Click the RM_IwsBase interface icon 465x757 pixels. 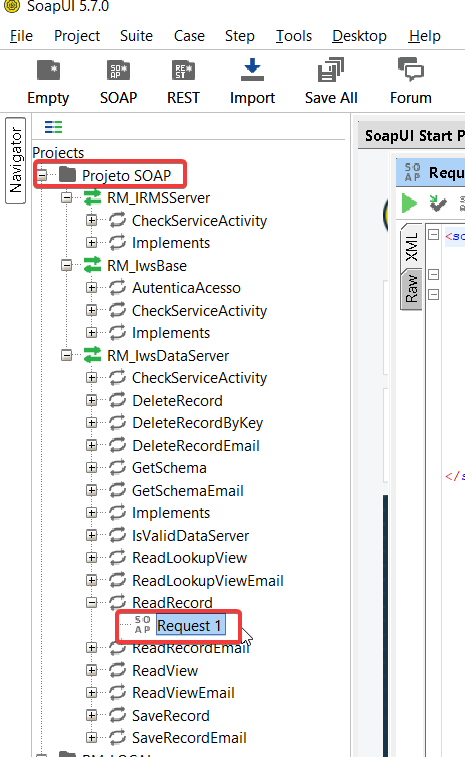pos(92,265)
